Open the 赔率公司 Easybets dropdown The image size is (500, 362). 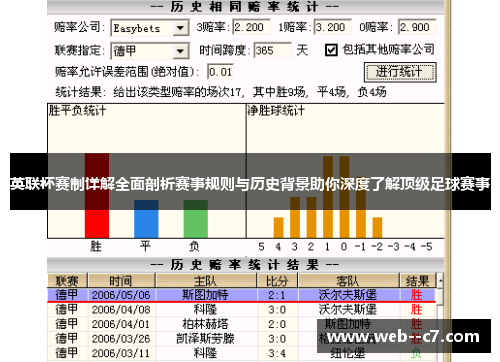[180, 28]
